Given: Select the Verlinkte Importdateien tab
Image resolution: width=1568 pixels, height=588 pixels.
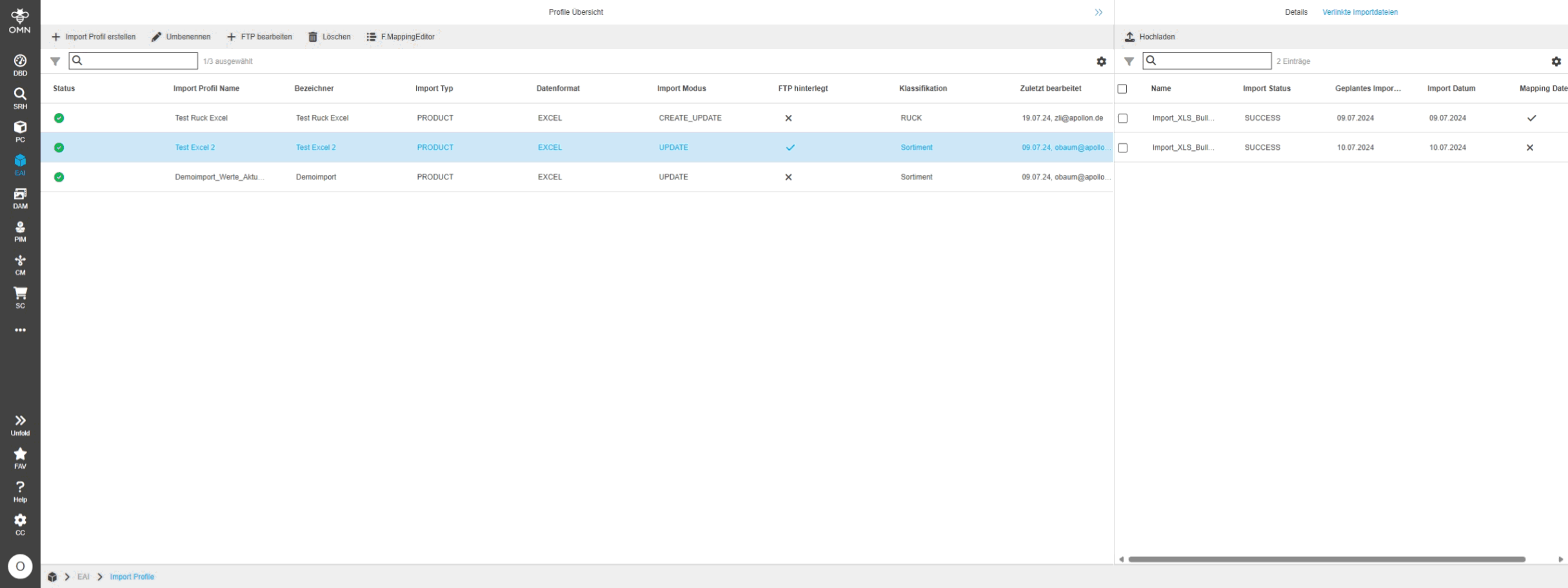Looking at the screenshot, I should 1360,12.
